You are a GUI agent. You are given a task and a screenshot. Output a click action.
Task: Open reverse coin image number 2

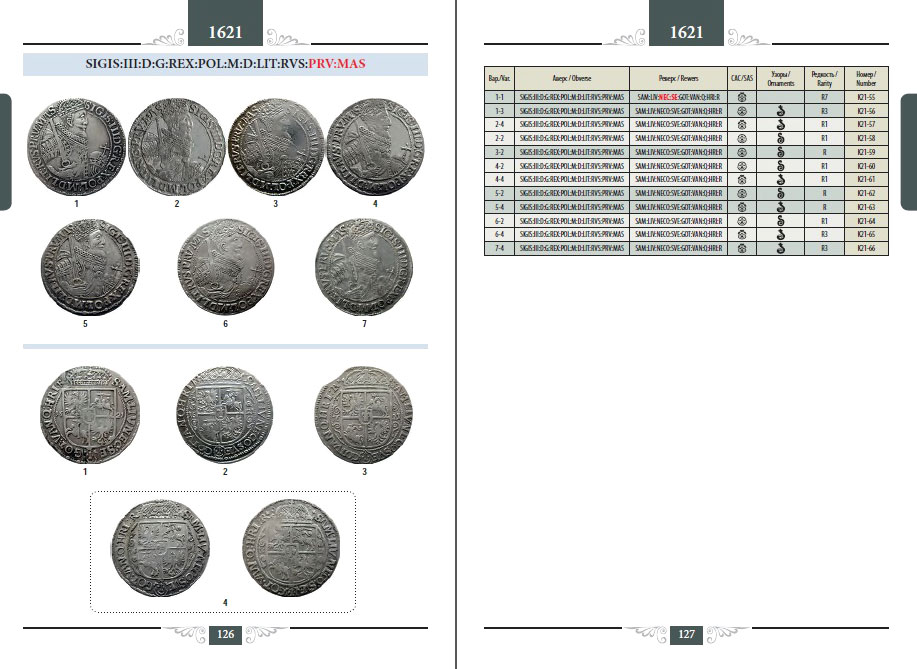[x=226, y=416]
